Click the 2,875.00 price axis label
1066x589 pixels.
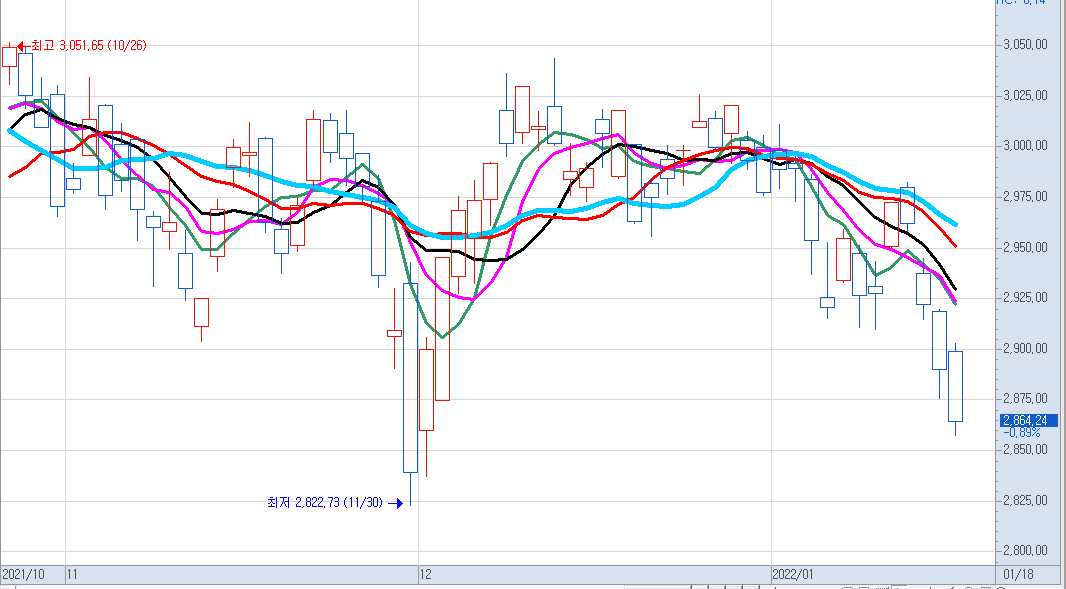[x=1025, y=399]
